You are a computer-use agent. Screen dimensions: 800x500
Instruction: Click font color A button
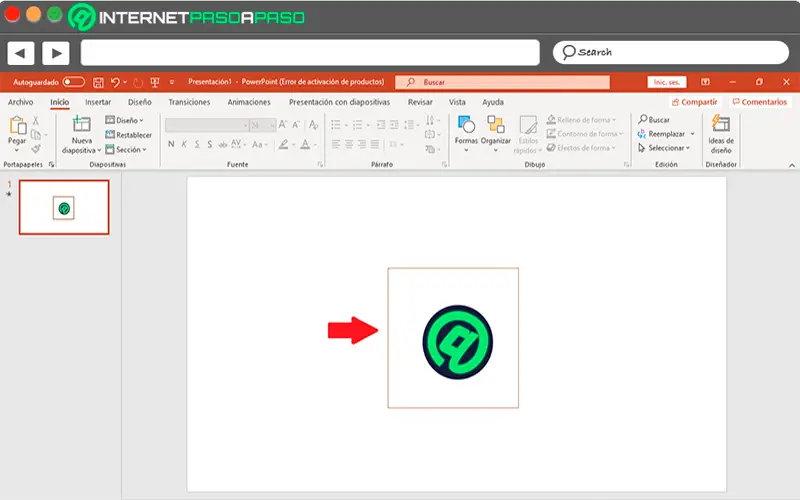click(305, 144)
